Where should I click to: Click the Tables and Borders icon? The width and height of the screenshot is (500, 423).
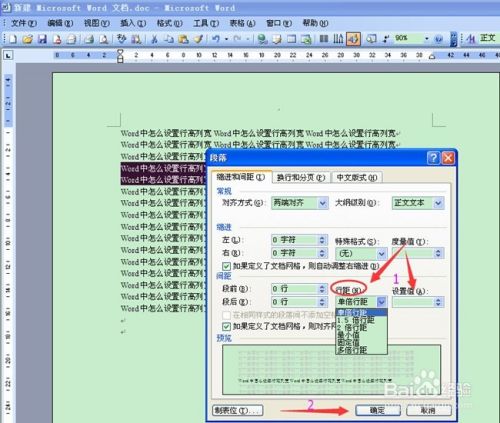tap(277, 39)
